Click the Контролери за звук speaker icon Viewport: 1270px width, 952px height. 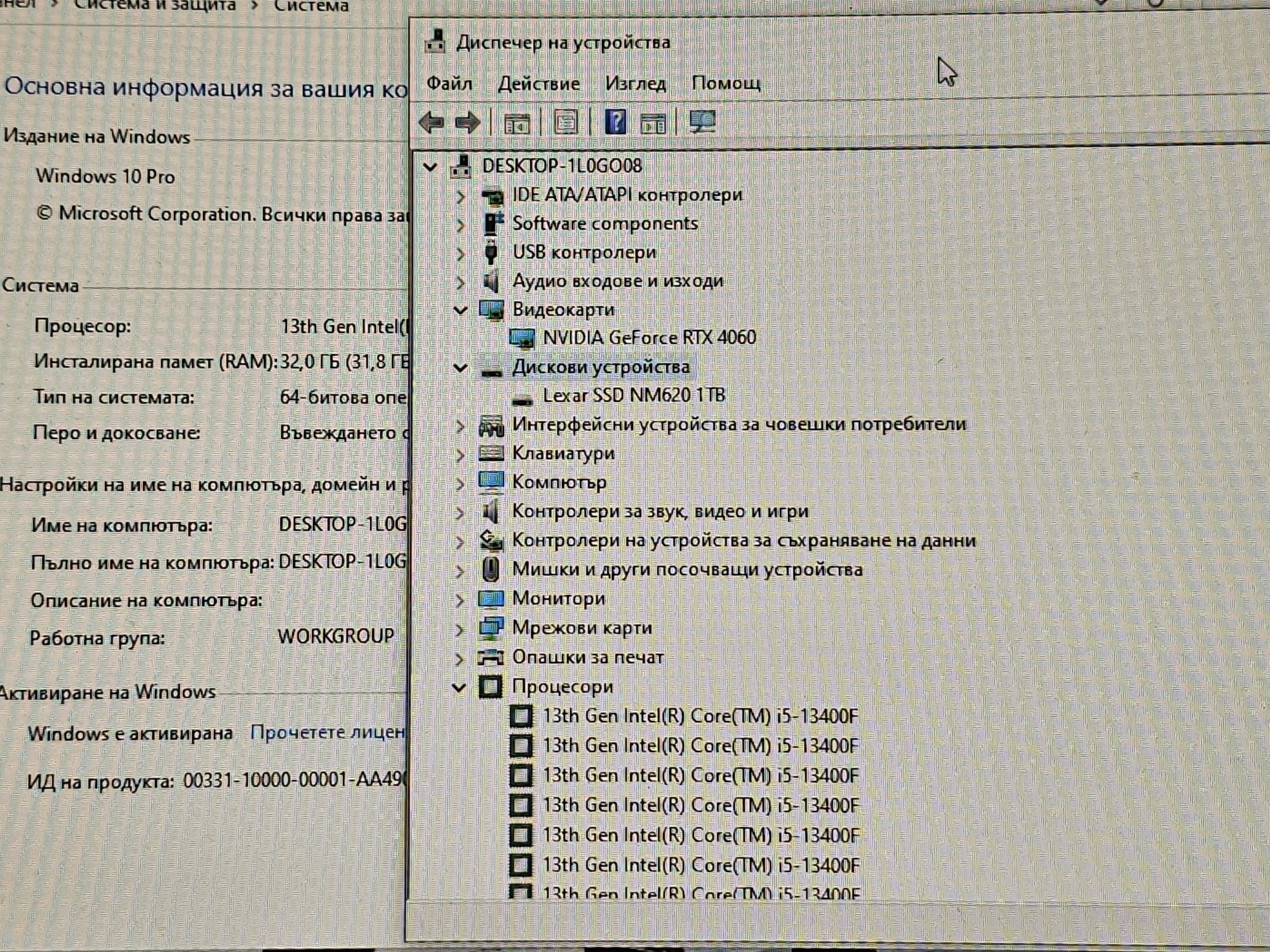click(490, 511)
